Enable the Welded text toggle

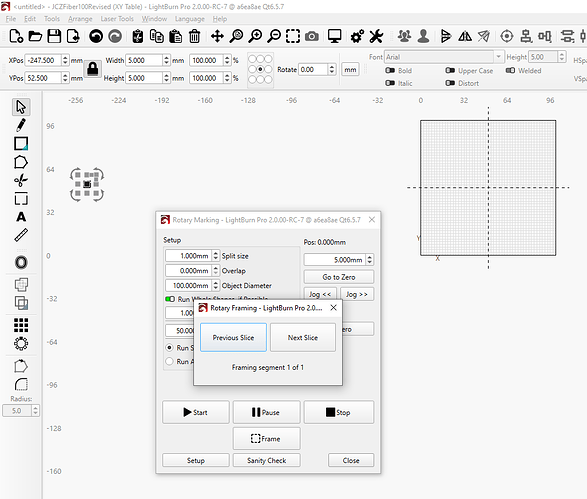click(510, 70)
